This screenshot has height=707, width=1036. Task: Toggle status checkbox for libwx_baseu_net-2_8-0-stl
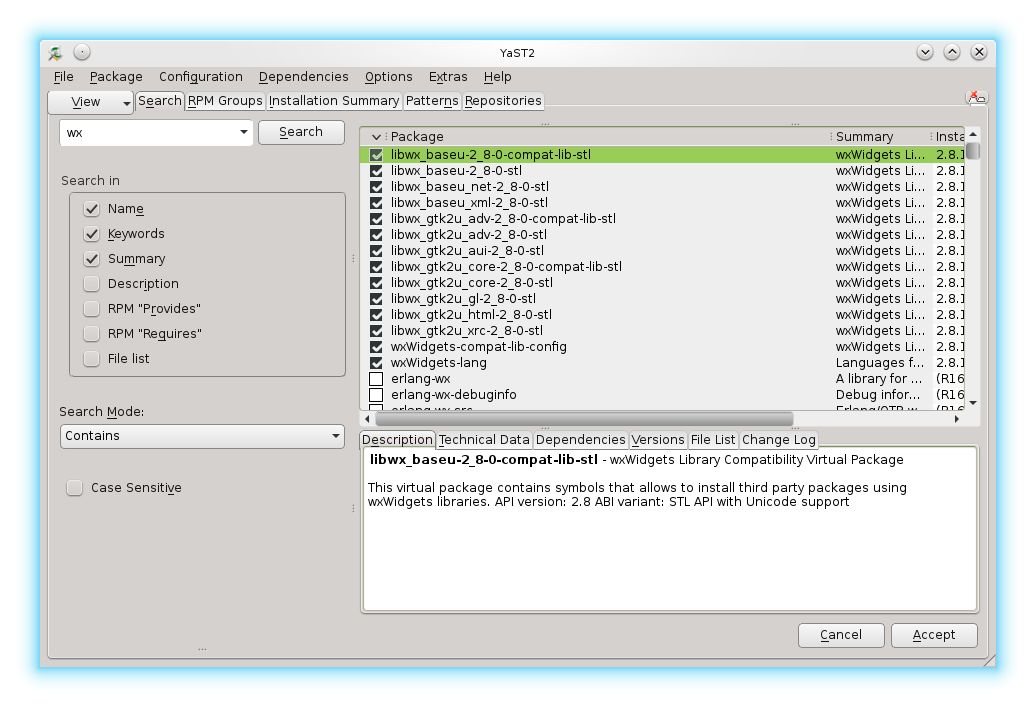pos(376,187)
